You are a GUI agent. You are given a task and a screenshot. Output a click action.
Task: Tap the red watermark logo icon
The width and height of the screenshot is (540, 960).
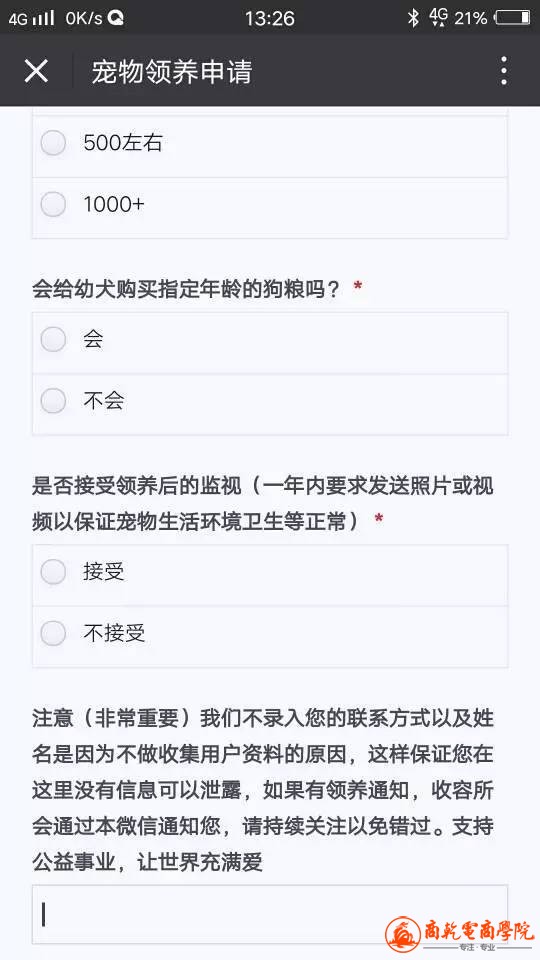pyautogui.click(x=402, y=934)
